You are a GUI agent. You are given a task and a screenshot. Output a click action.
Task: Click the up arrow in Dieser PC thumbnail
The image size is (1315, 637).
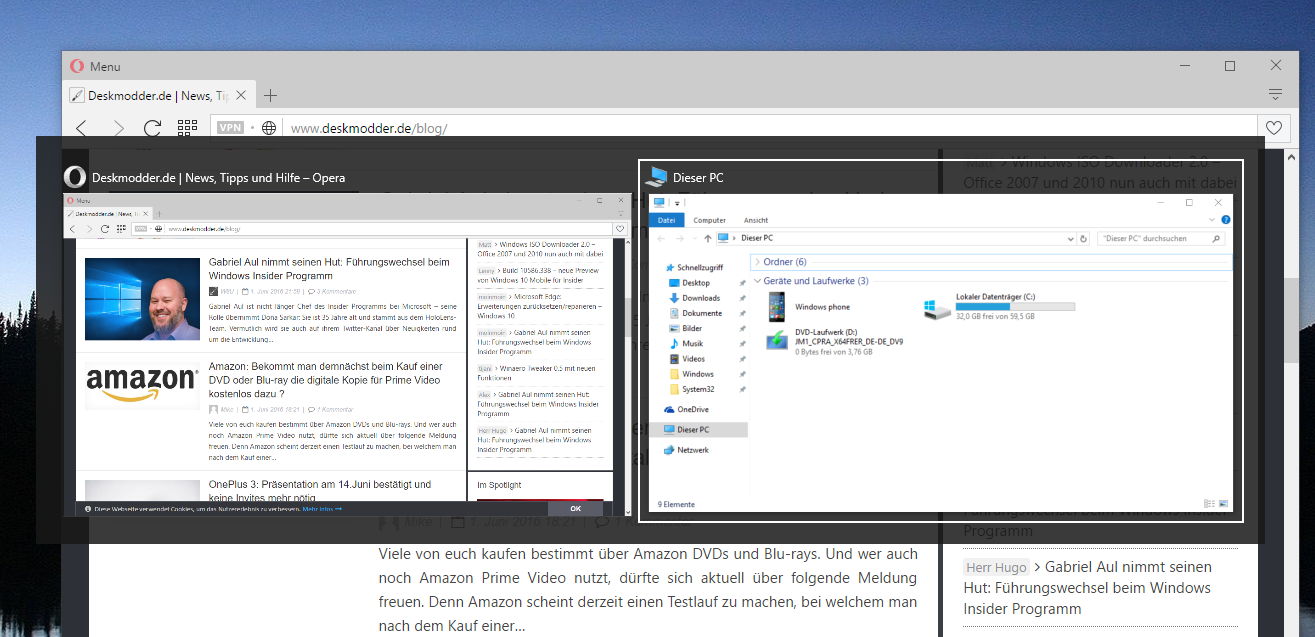708,238
